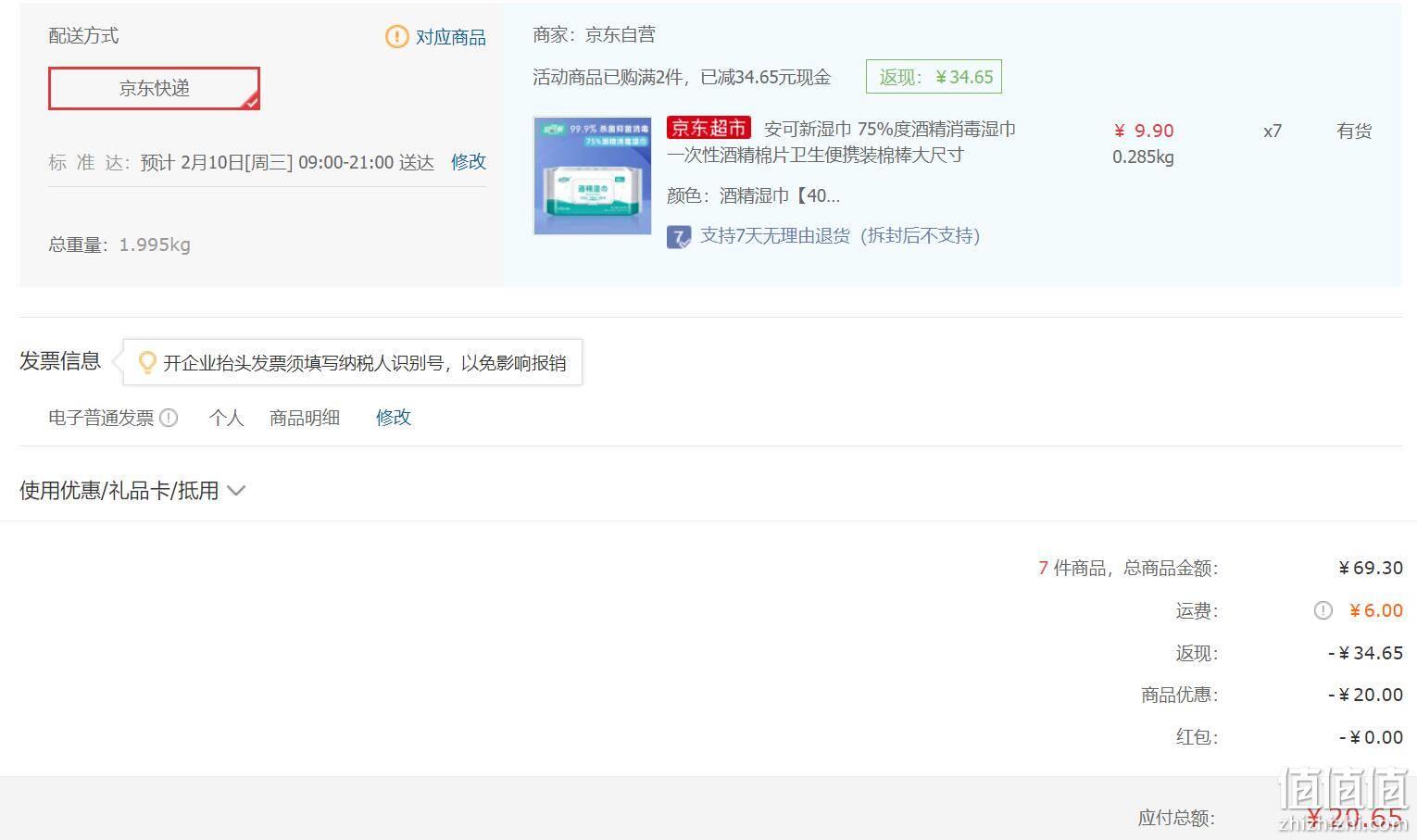Viewport: 1417px width, 840px height.
Task: Select the 京东快递 delivery option
Action: [x=154, y=88]
